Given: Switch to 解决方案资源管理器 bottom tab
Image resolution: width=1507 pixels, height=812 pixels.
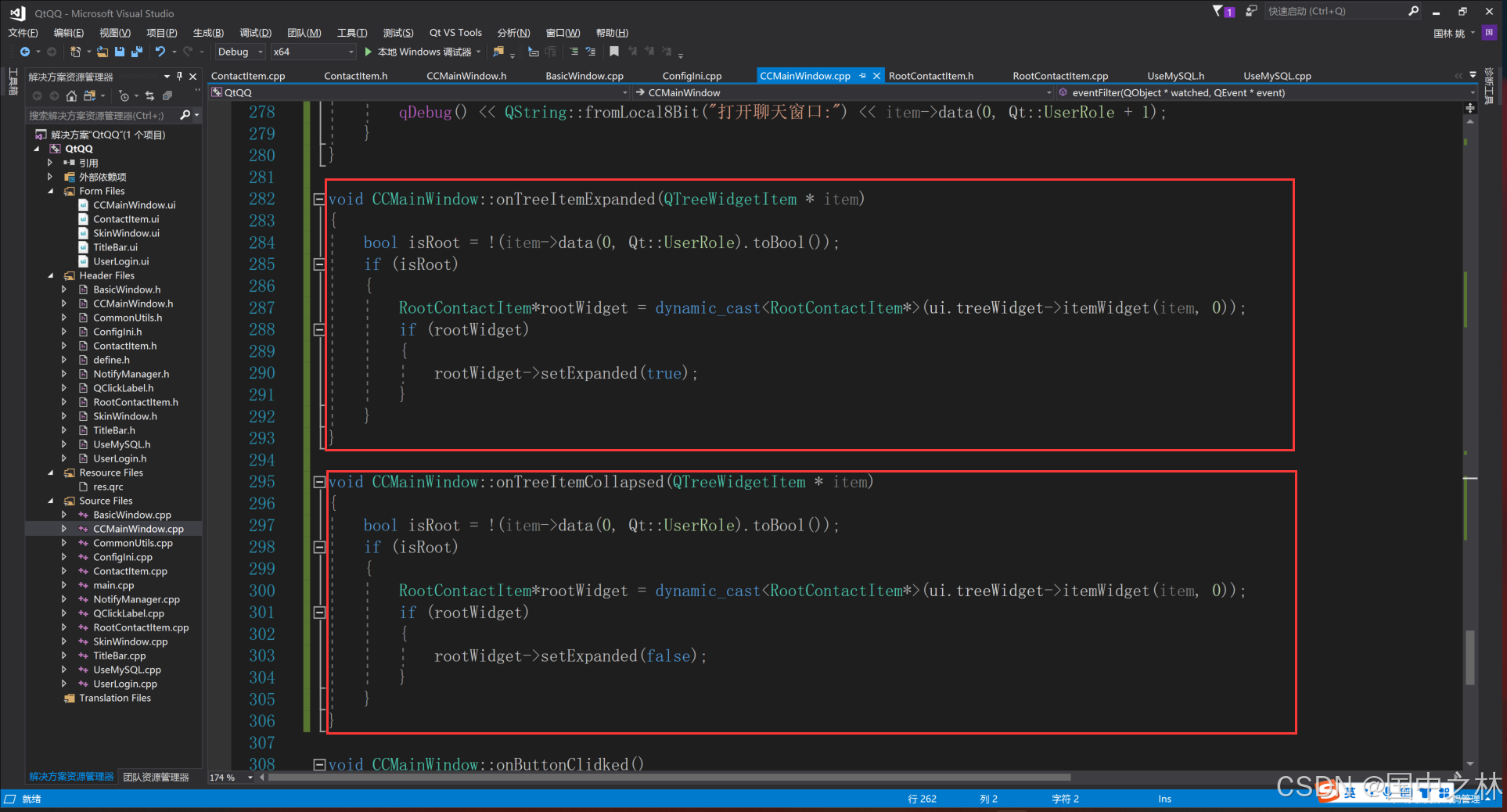Looking at the screenshot, I should pyautogui.click(x=71, y=777).
